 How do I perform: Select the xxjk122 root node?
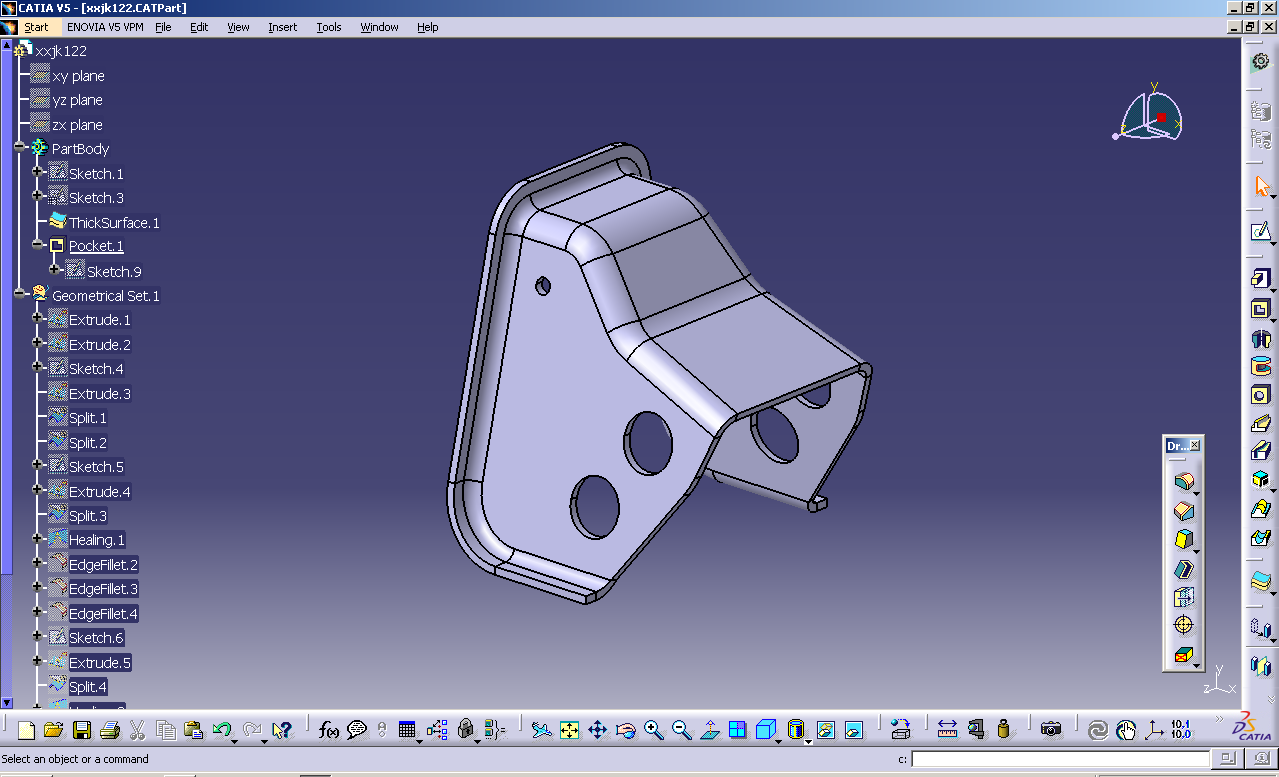[x=61, y=51]
